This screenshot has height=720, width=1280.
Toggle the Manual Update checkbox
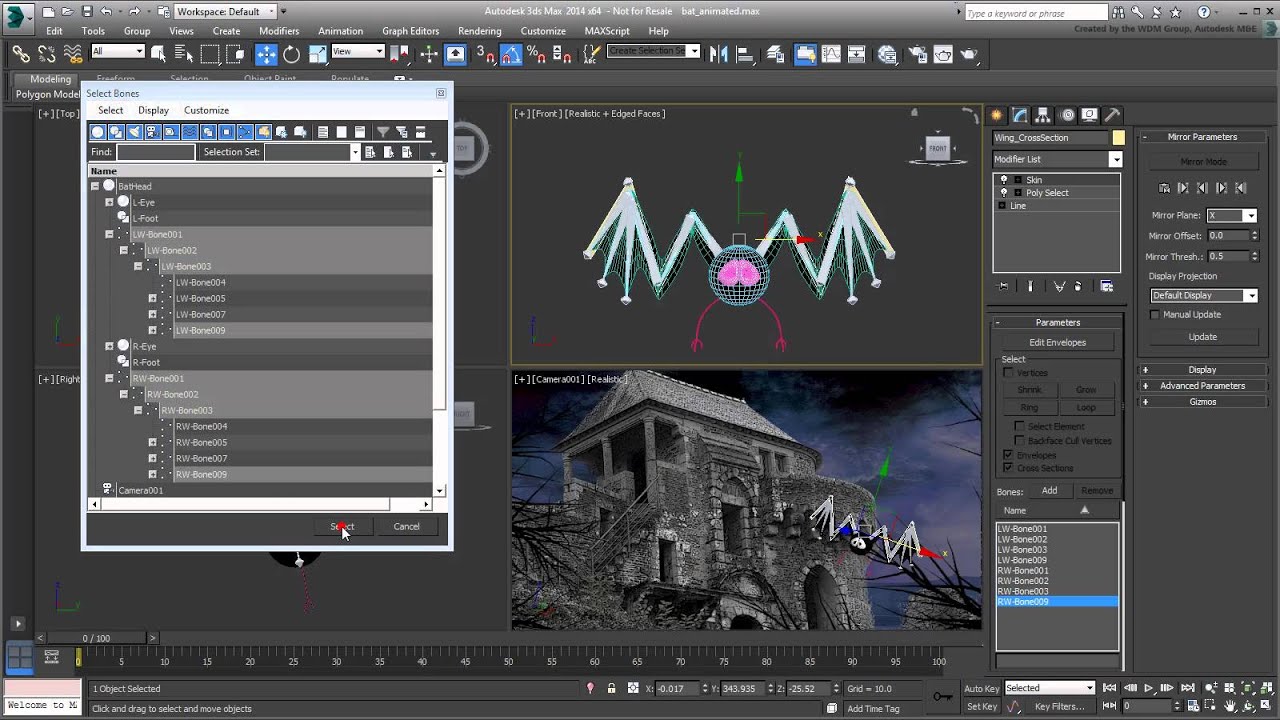coord(1155,314)
